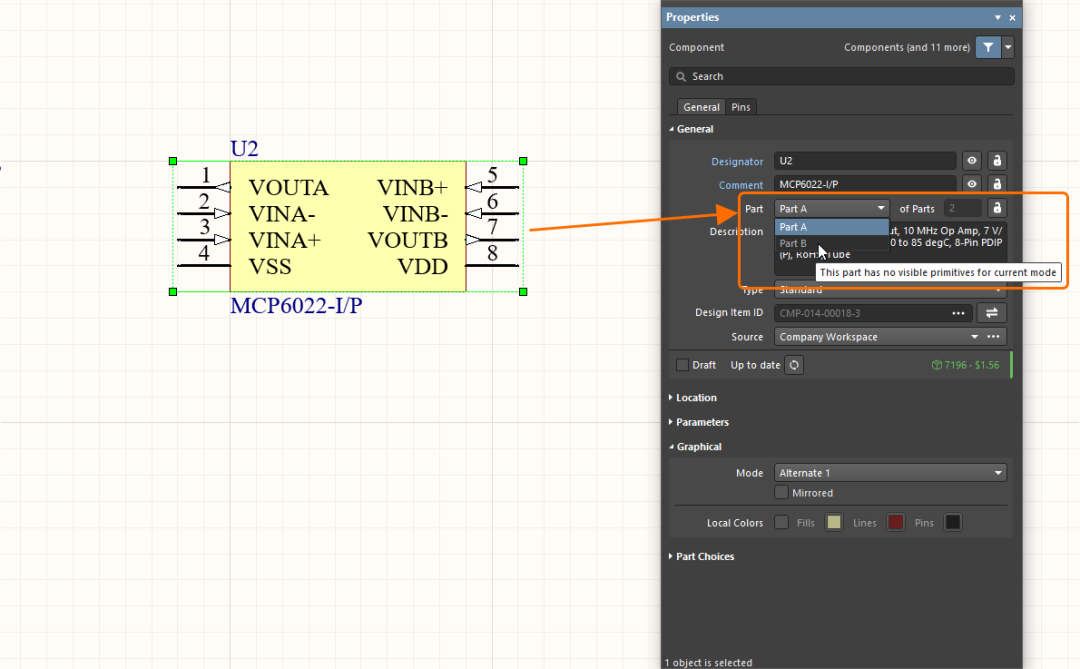Select the MCP6022-I/P comment text on schematic
The width and height of the screenshot is (1080, 669).
[296, 305]
